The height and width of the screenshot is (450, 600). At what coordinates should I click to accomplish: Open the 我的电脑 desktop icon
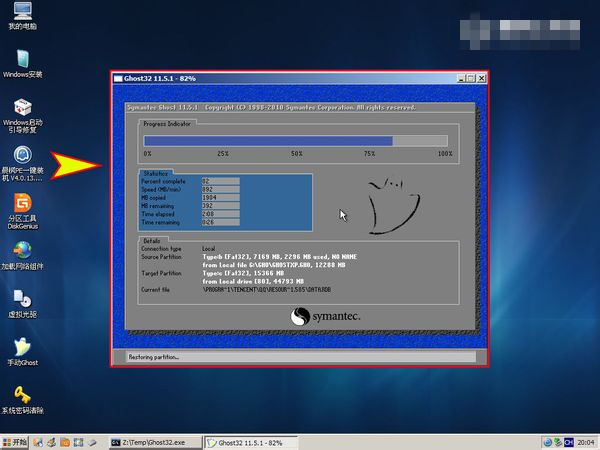(21, 13)
